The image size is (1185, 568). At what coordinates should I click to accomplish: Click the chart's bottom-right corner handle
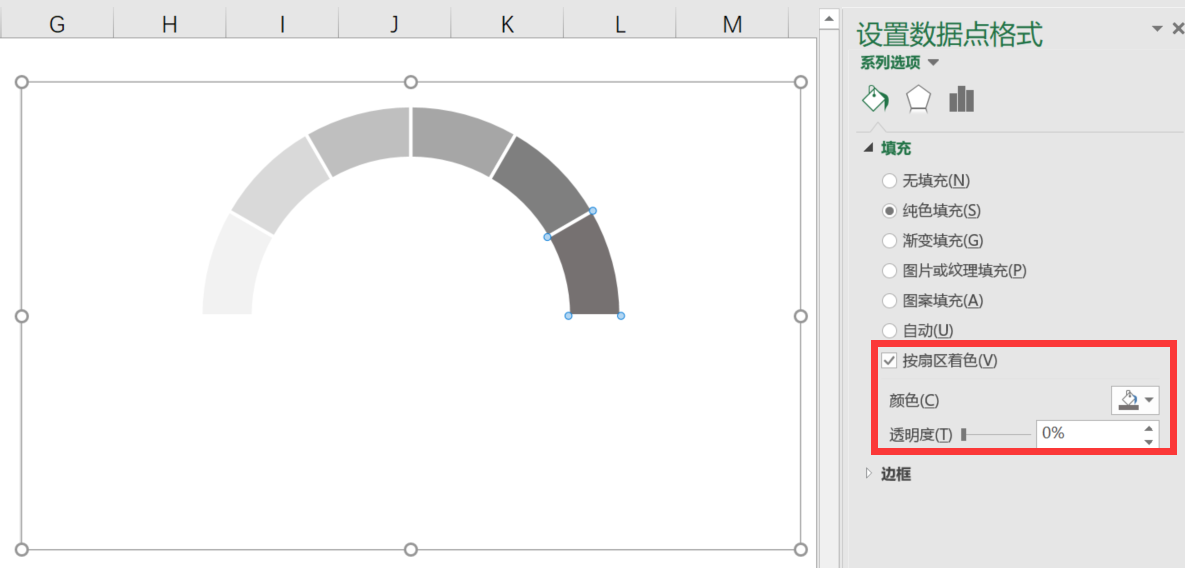point(801,549)
